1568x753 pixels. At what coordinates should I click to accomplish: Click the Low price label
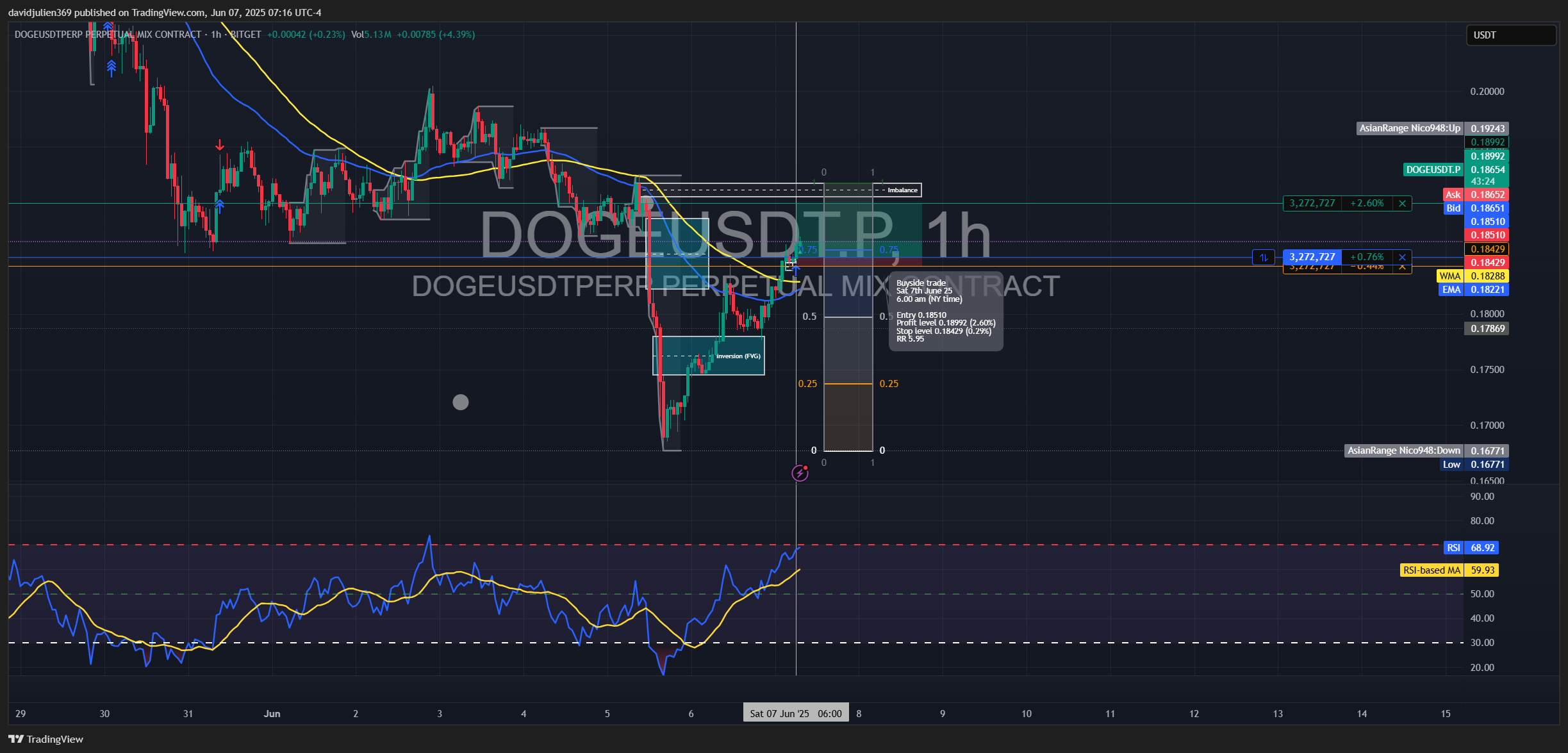point(1451,465)
